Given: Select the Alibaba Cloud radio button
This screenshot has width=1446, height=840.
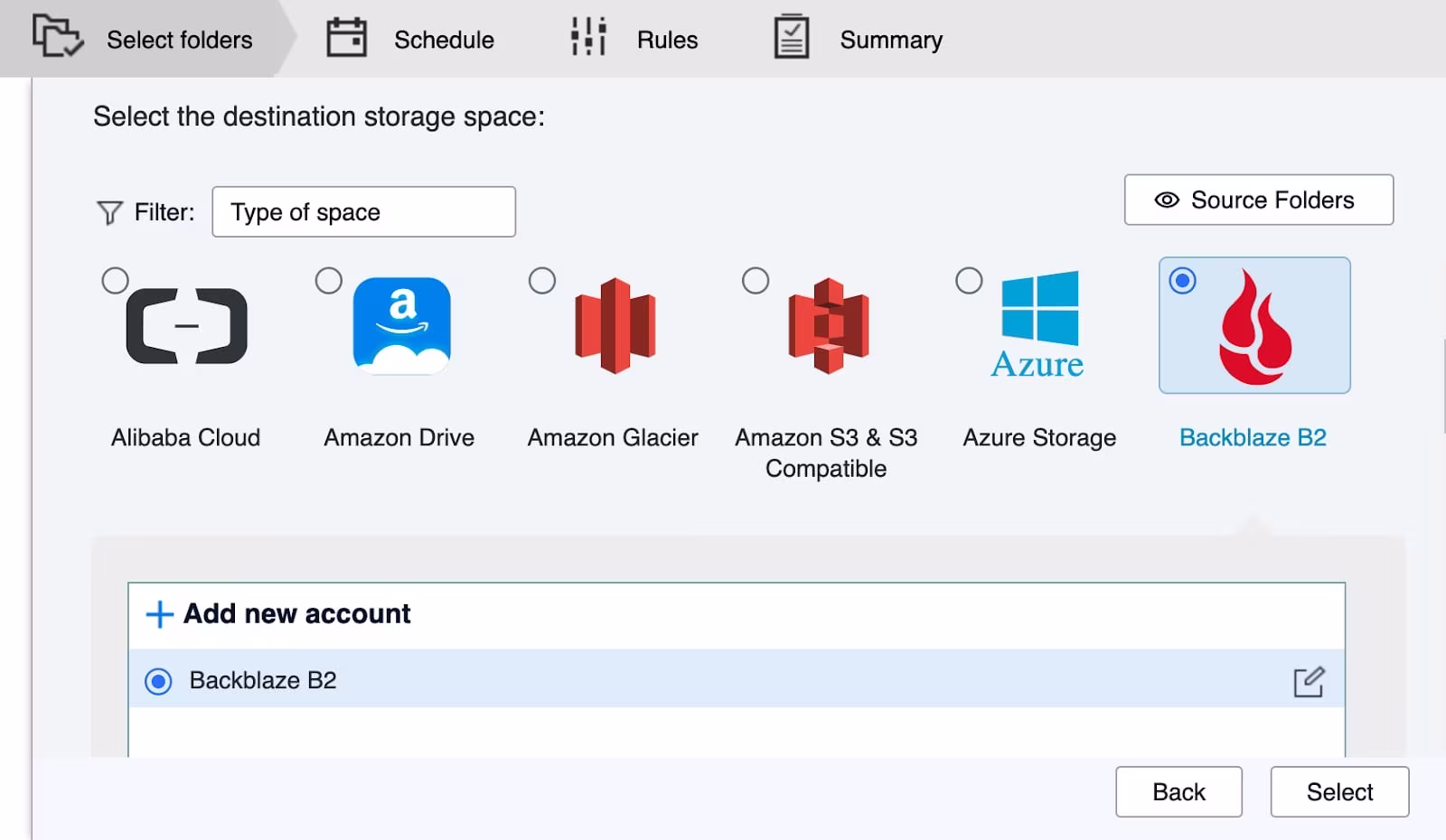Looking at the screenshot, I should (115, 281).
